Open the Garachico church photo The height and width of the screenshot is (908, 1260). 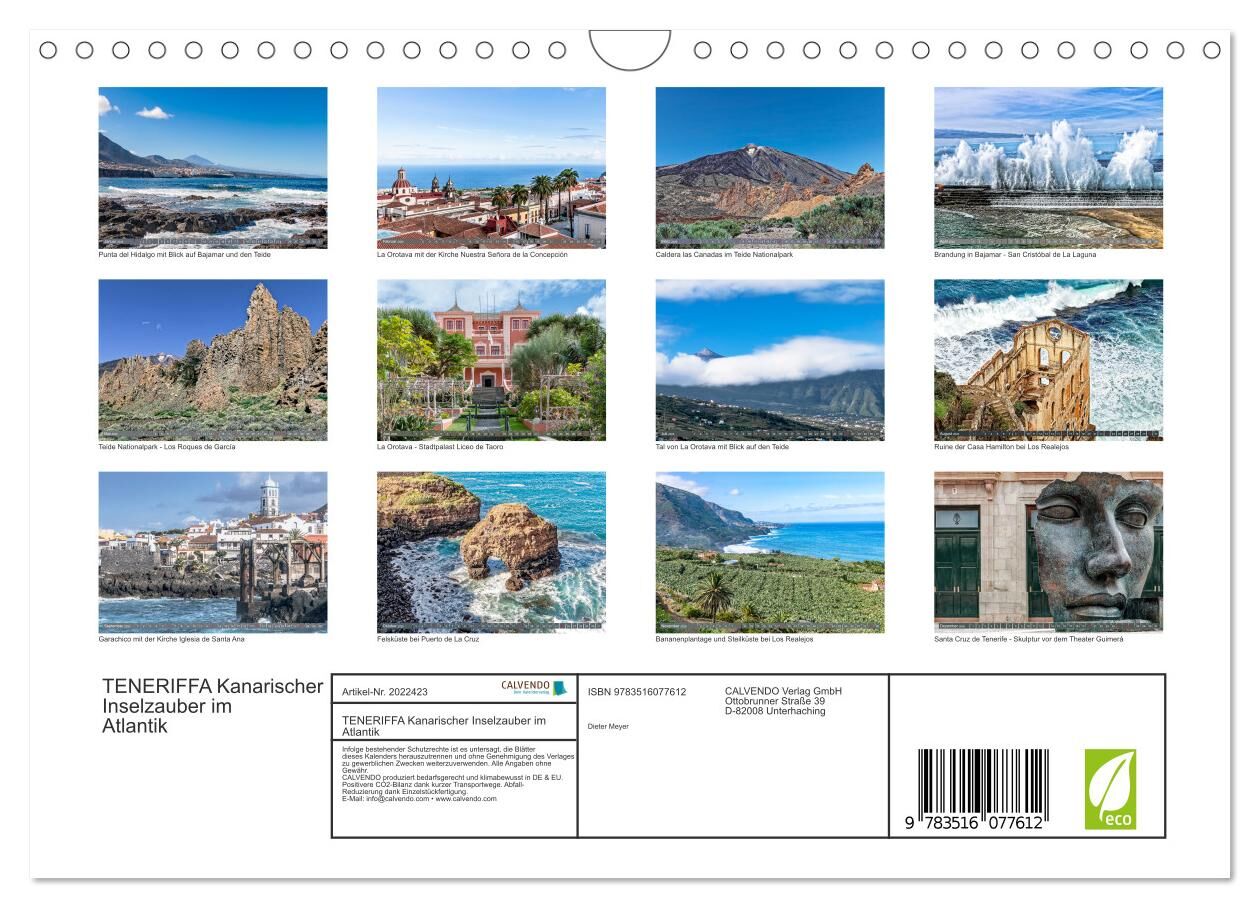212,552
